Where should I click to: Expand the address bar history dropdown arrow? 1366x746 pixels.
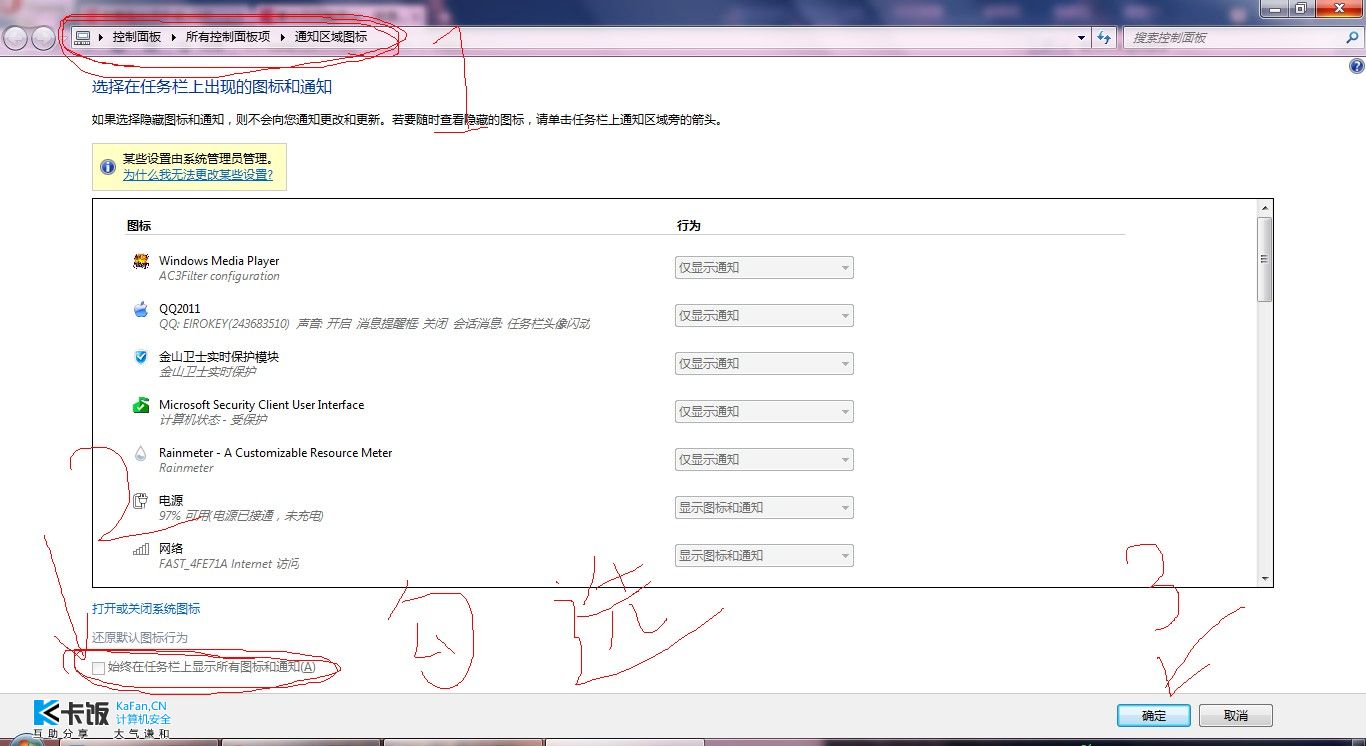point(1082,37)
